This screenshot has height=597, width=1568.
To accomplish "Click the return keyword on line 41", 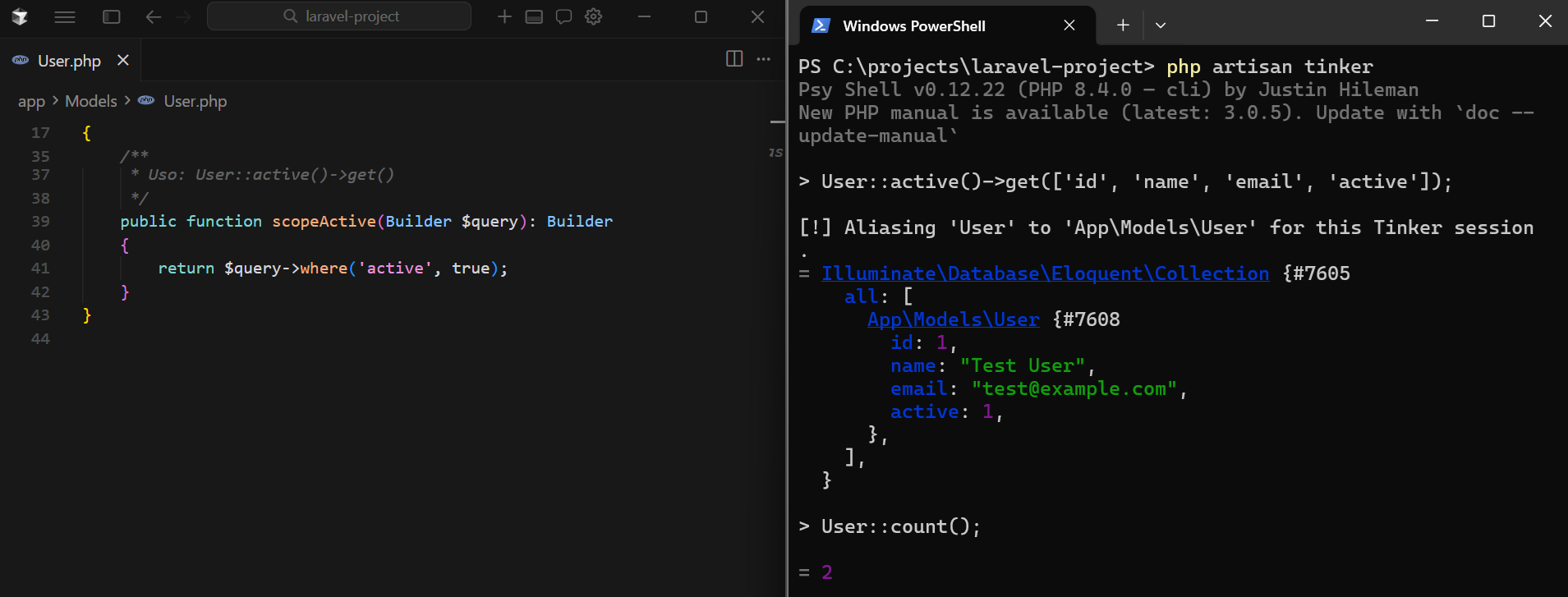I will coord(186,269).
